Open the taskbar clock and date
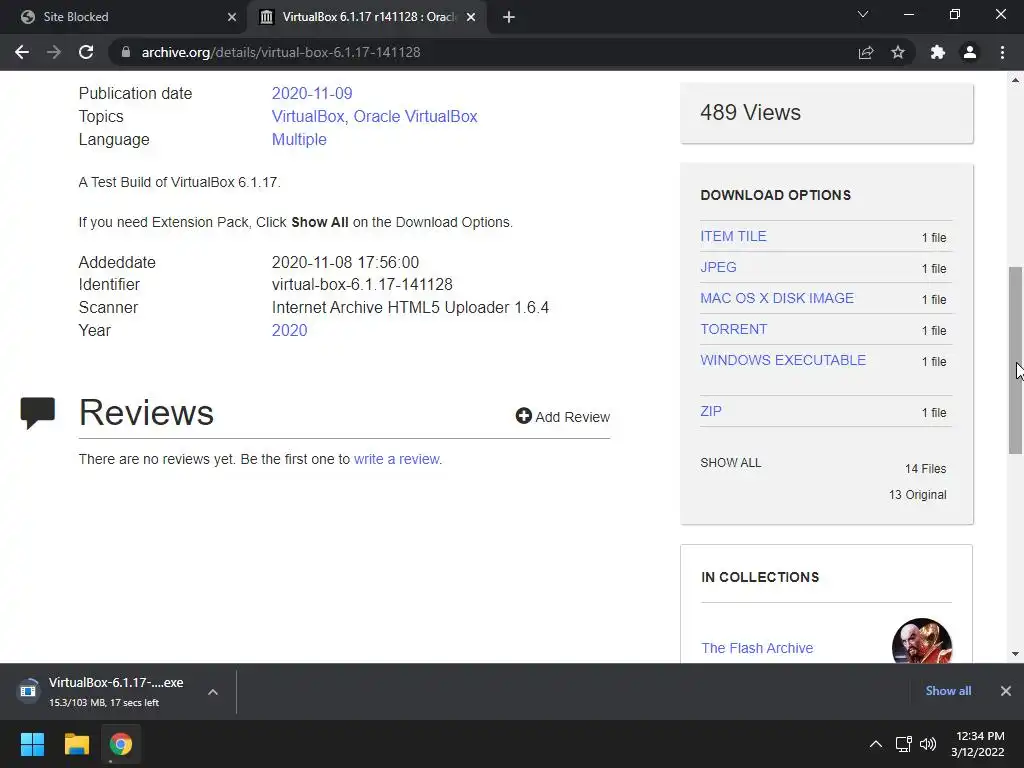The width and height of the screenshot is (1024, 768). 978,744
